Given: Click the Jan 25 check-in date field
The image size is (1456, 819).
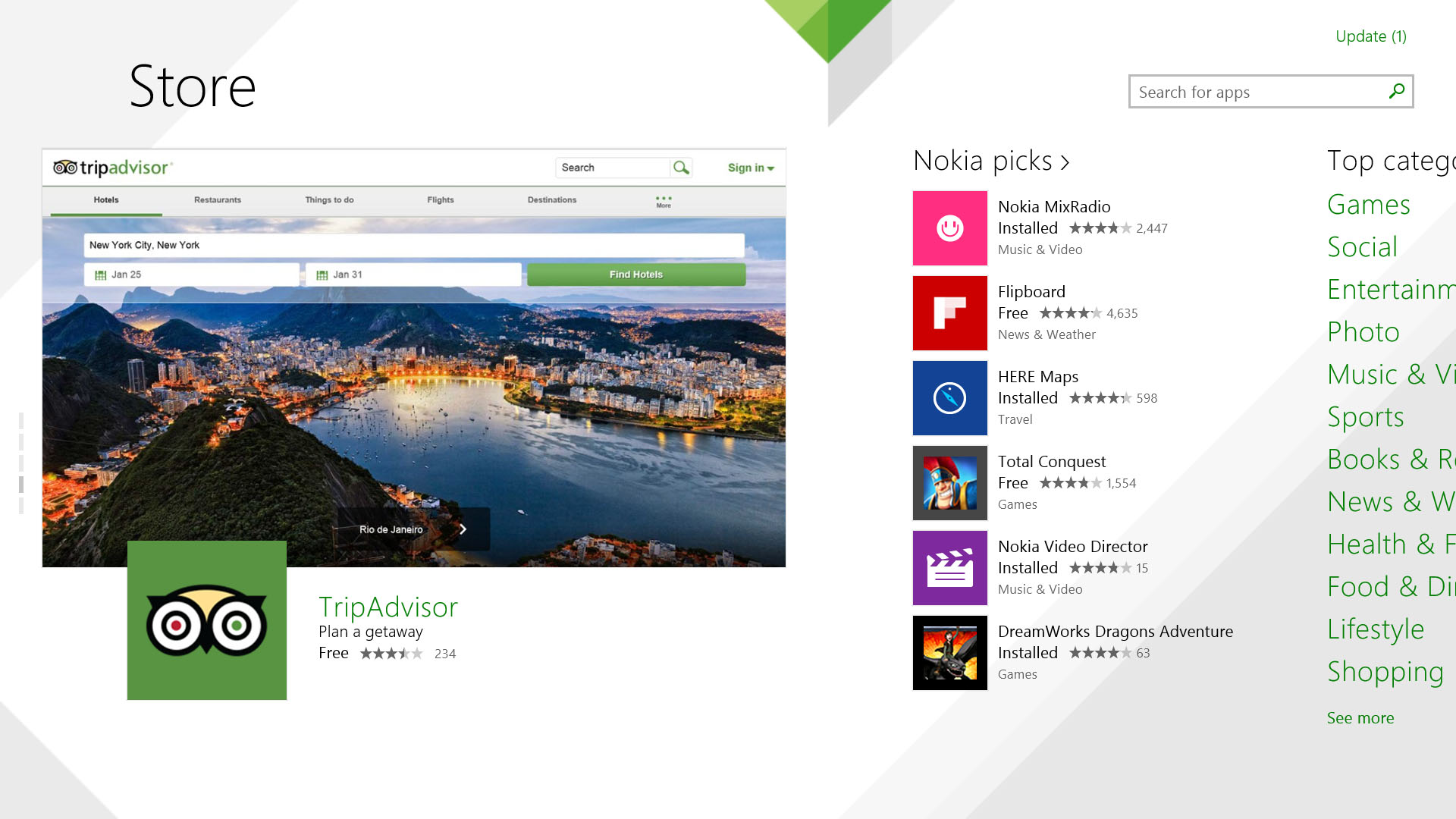Looking at the screenshot, I should [x=191, y=275].
